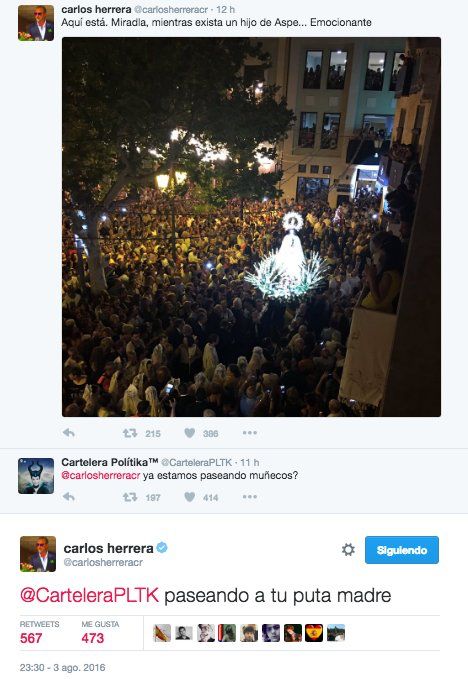Open more options on Cartelera Polítika tweet
Viewport: 468px width, 679px height.
[x=250, y=497]
